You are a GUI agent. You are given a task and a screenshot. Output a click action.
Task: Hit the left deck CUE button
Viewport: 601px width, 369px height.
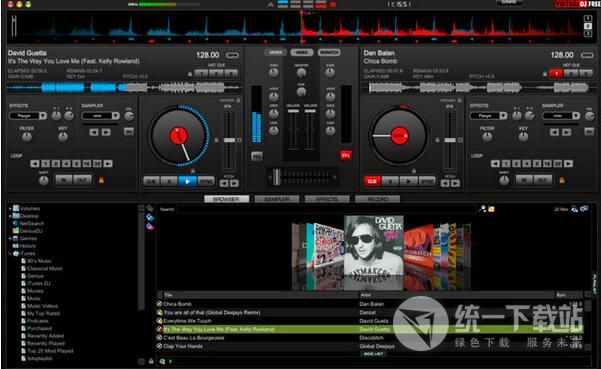click(x=151, y=181)
